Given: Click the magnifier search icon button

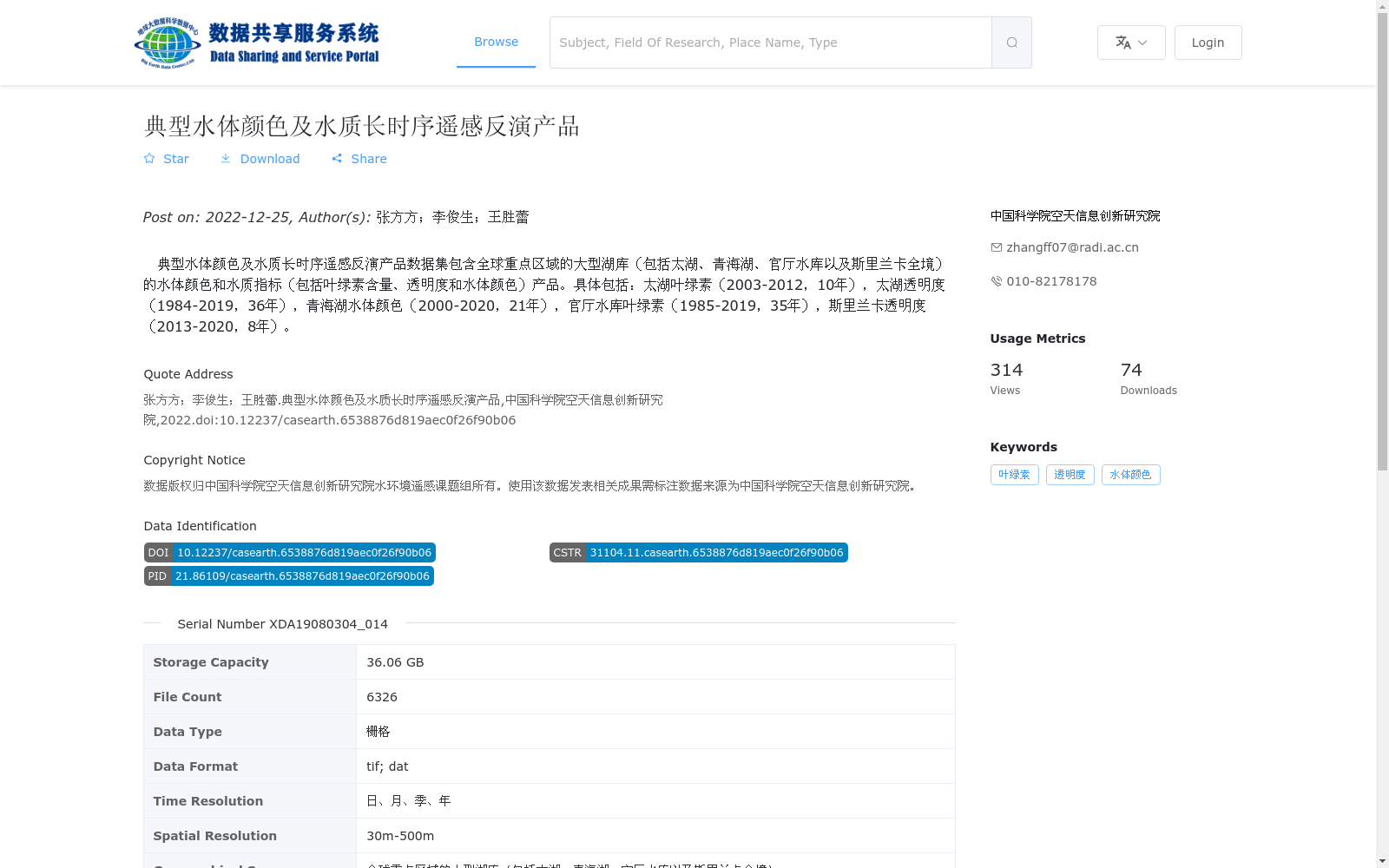Looking at the screenshot, I should 1011,43.
